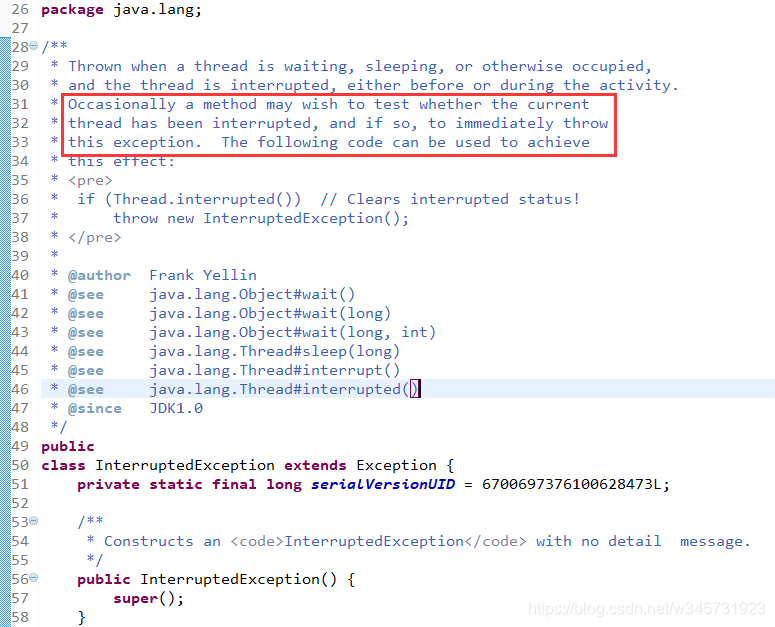The image size is (775, 627).
Task: Click the serialVersionUID field name
Action: pos(383,484)
